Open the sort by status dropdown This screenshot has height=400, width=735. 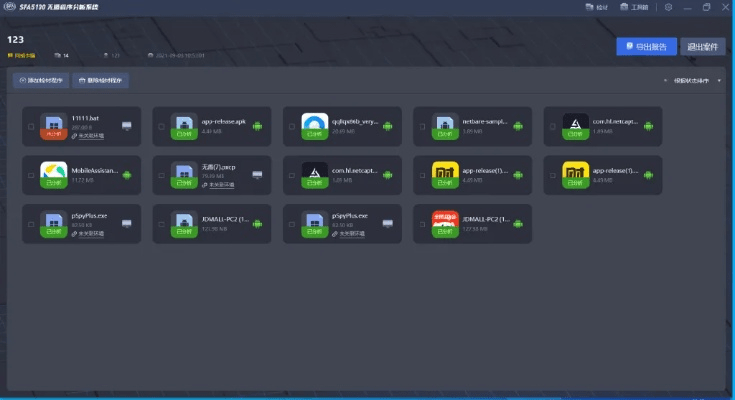click(x=691, y=80)
